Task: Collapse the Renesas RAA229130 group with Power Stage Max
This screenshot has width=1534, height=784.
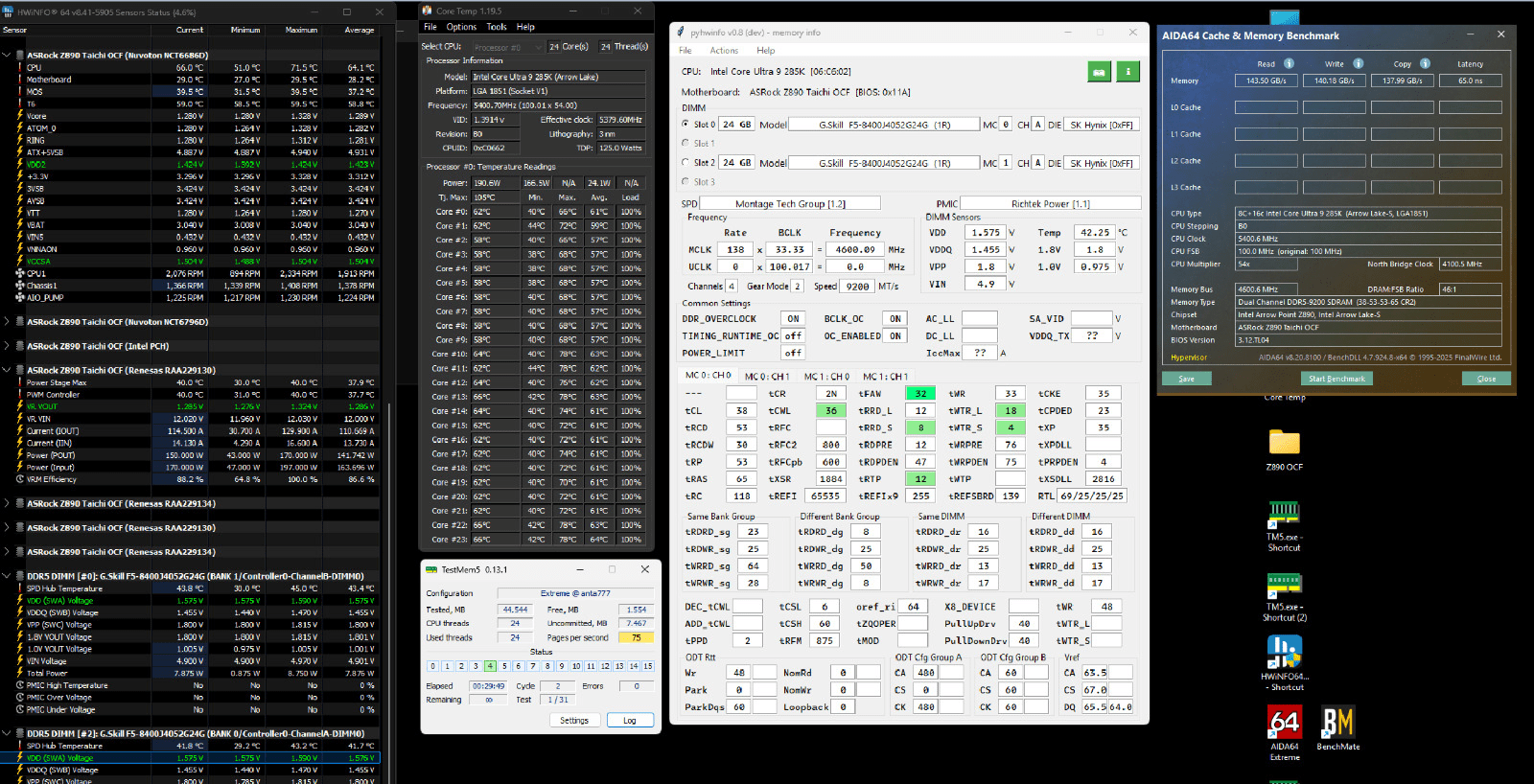Action: (x=7, y=370)
